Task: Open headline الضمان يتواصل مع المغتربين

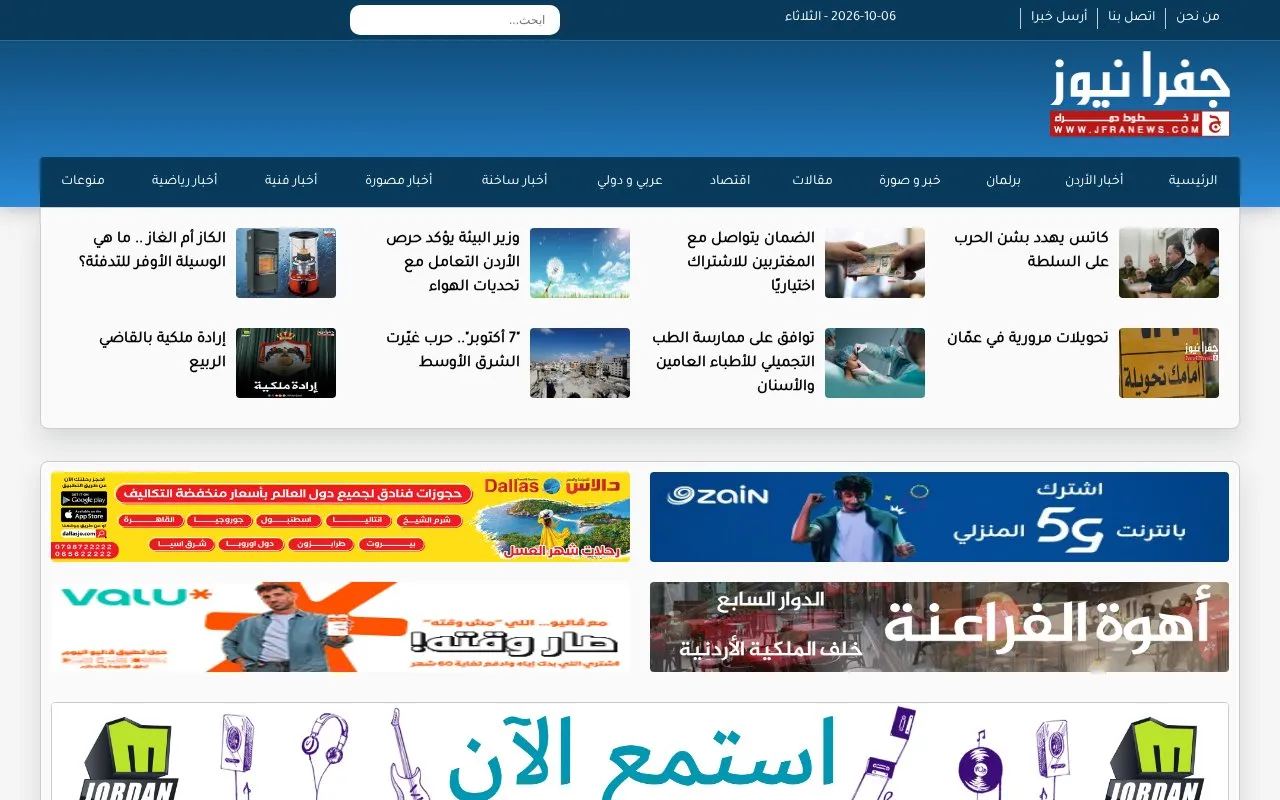Action: pos(751,262)
